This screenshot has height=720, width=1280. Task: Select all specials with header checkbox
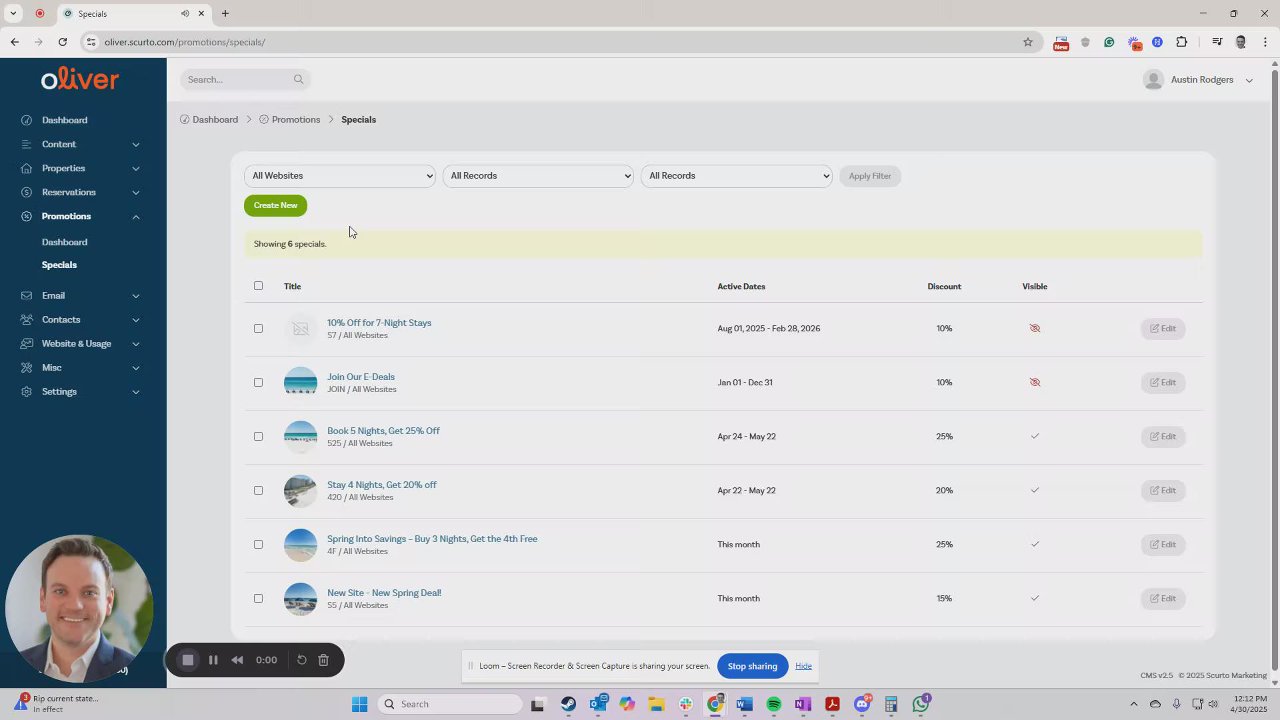pyautogui.click(x=258, y=286)
